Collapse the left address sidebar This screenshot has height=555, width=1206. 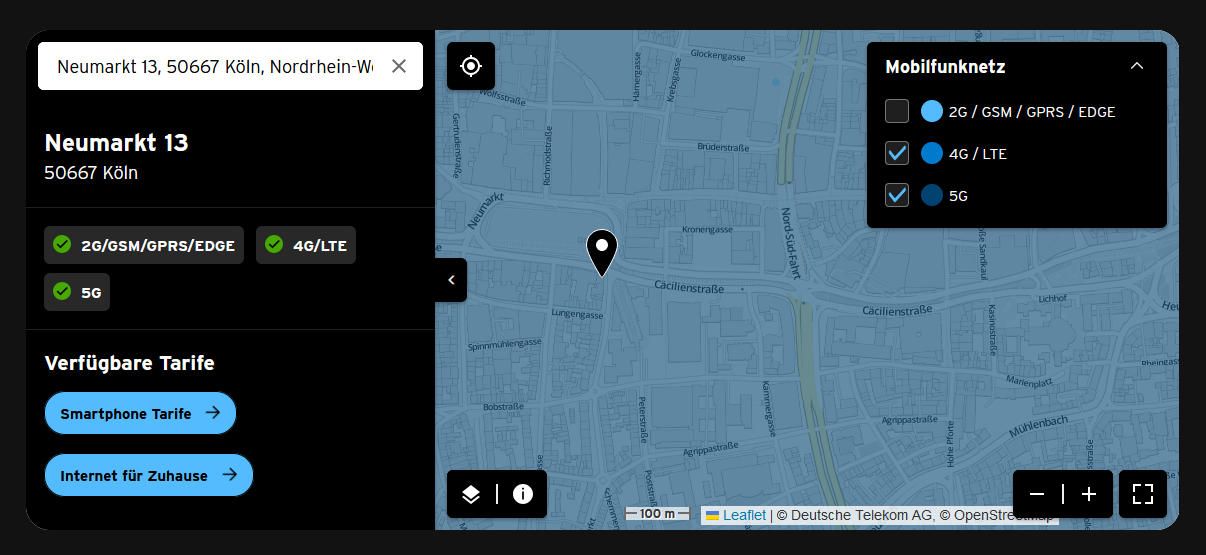point(451,280)
